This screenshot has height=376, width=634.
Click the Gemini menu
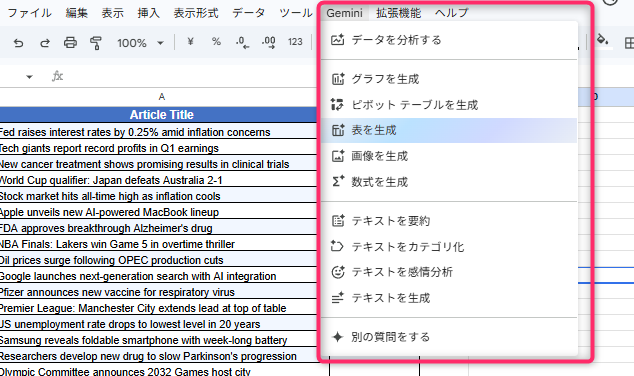click(x=344, y=13)
